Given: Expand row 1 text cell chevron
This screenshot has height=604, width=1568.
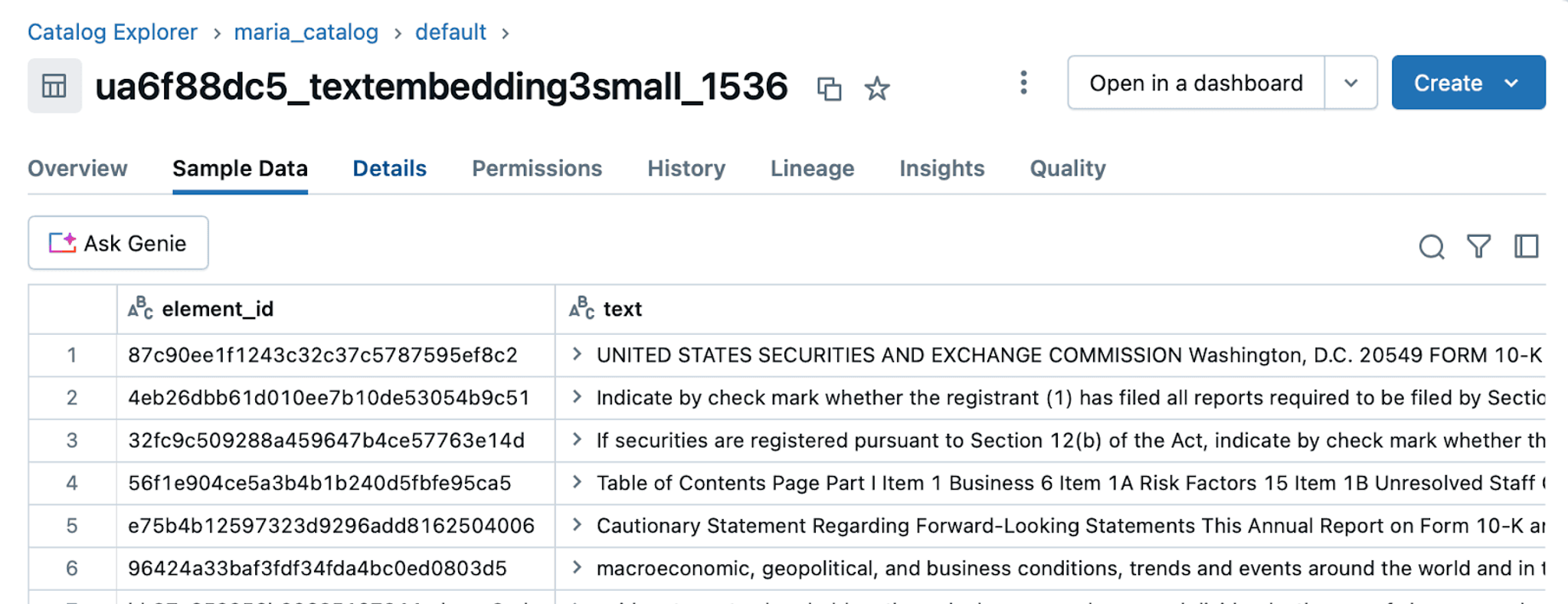Looking at the screenshot, I should (x=578, y=354).
